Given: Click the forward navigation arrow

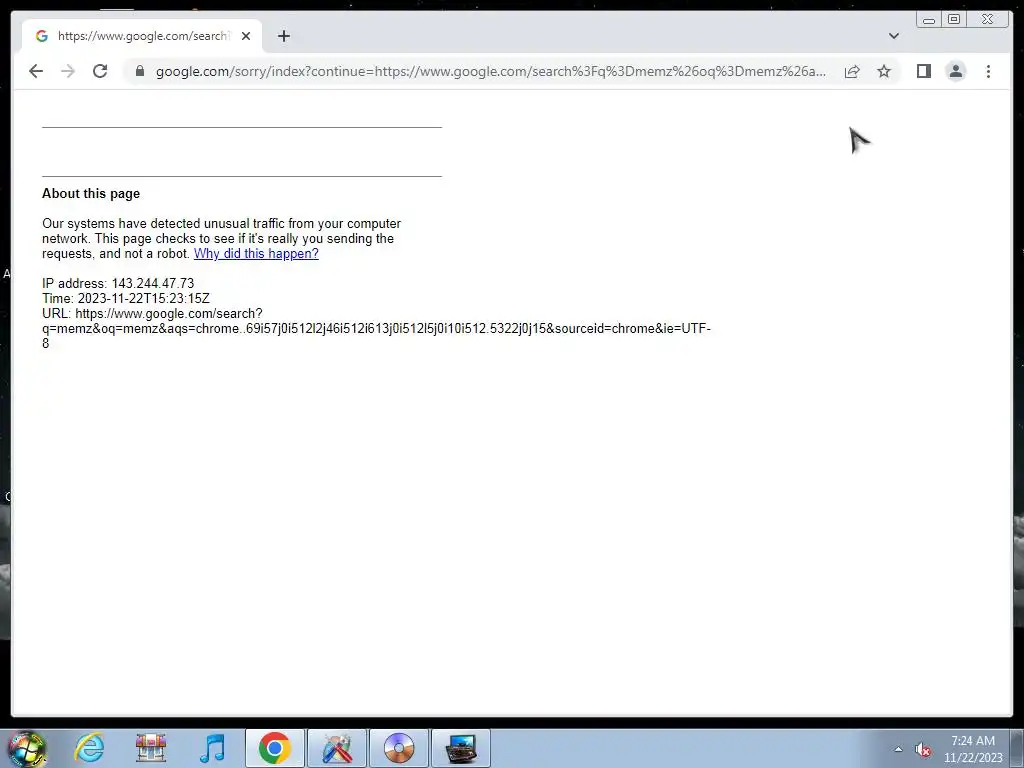Looking at the screenshot, I should coord(68,71).
